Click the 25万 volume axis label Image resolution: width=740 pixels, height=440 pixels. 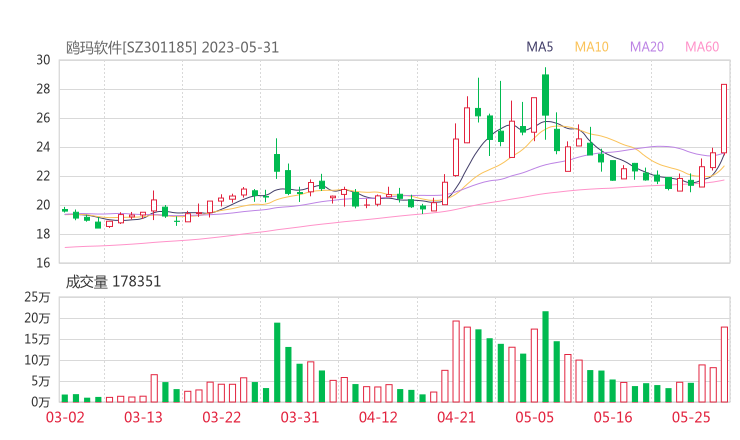click(x=37, y=297)
